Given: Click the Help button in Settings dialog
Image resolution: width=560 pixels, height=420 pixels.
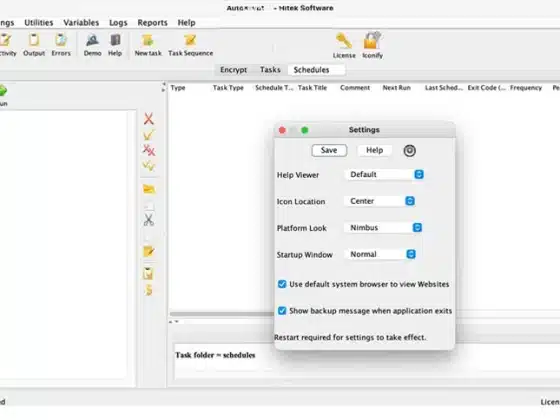Looking at the screenshot, I should pyautogui.click(x=374, y=150).
